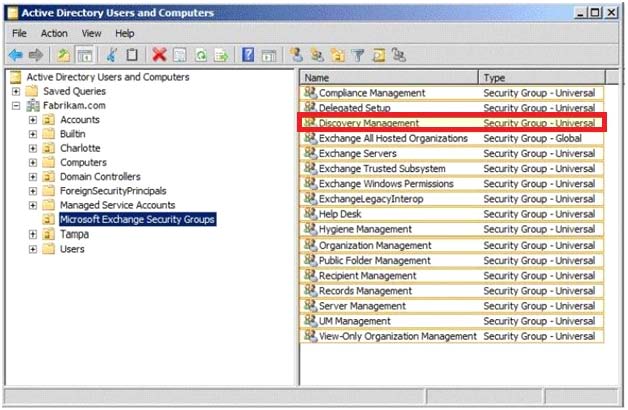Click the Security Group - Global type cell

click(532, 138)
